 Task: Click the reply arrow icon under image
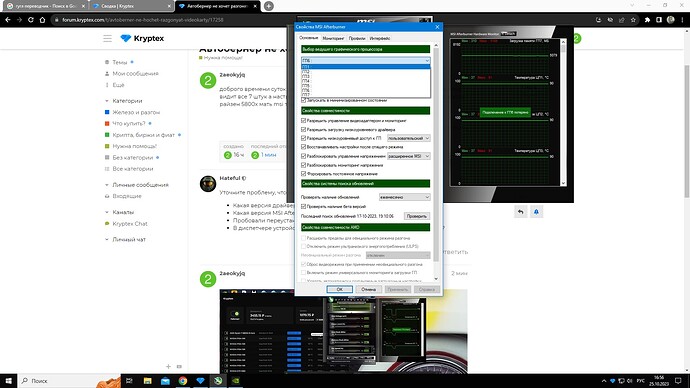521,212
